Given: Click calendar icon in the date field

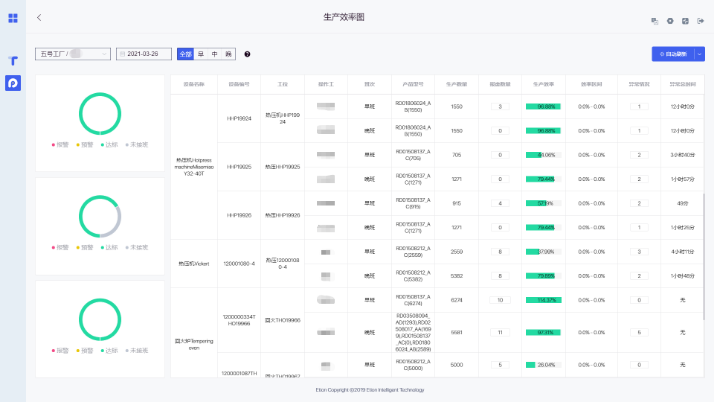Looking at the screenshot, I should 122,54.
